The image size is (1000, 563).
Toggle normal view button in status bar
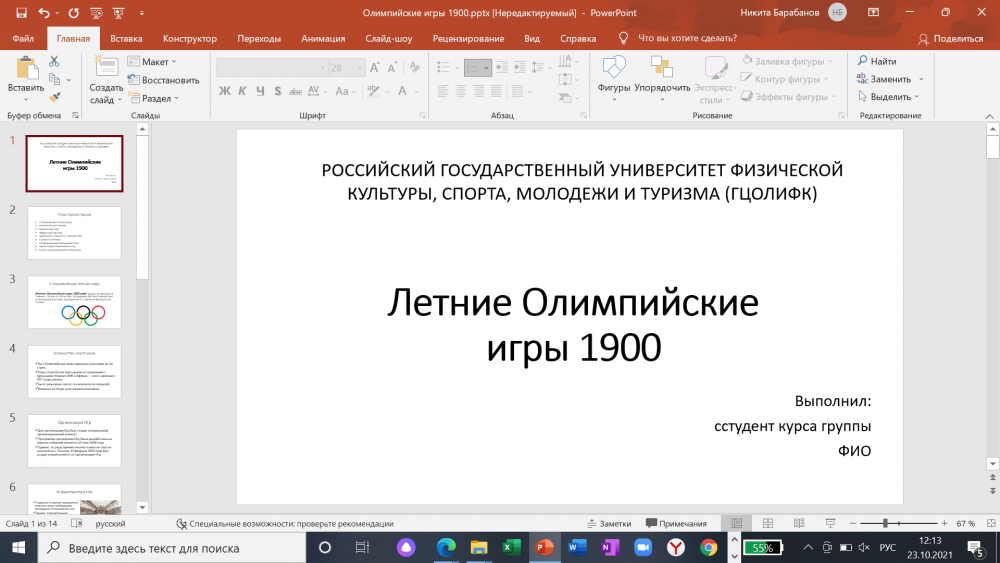pyautogui.click(x=737, y=523)
